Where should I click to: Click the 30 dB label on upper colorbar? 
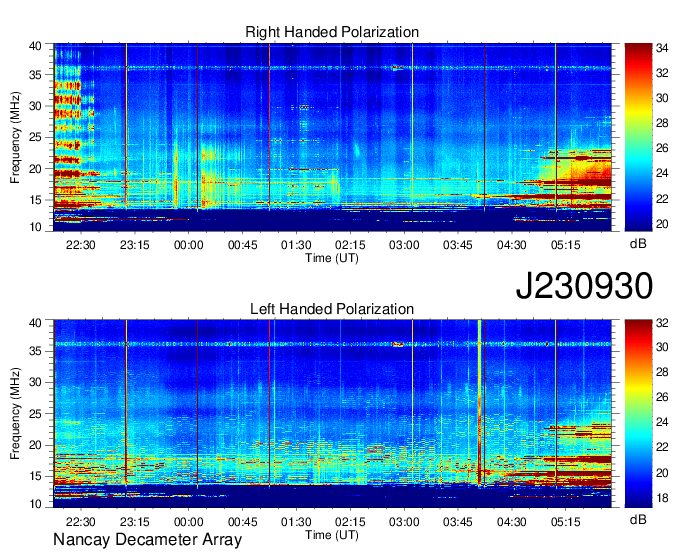click(x=662, y=98)
